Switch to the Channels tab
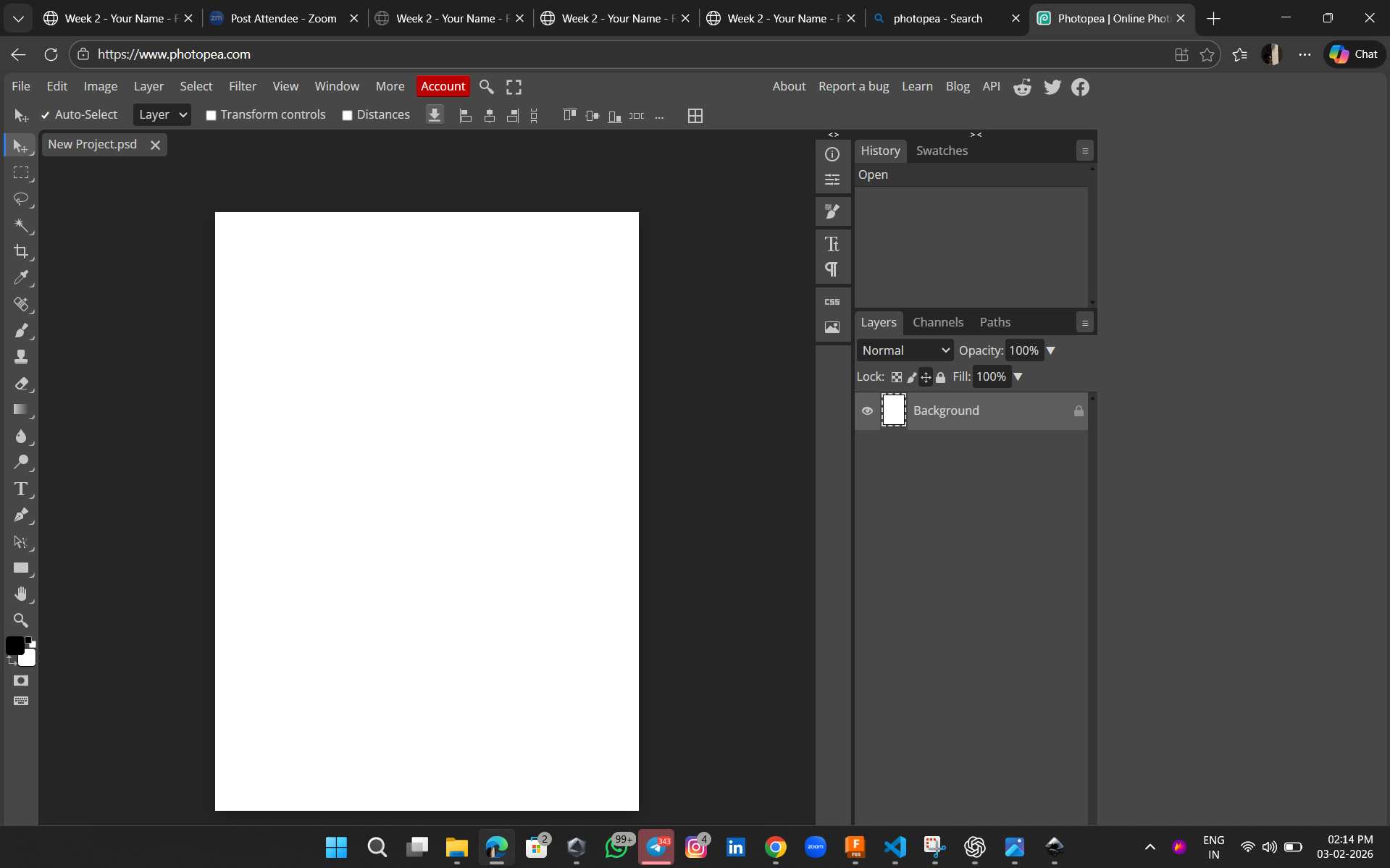The width and height of the screenshot is (1390, 868). (x=938, y=322)
